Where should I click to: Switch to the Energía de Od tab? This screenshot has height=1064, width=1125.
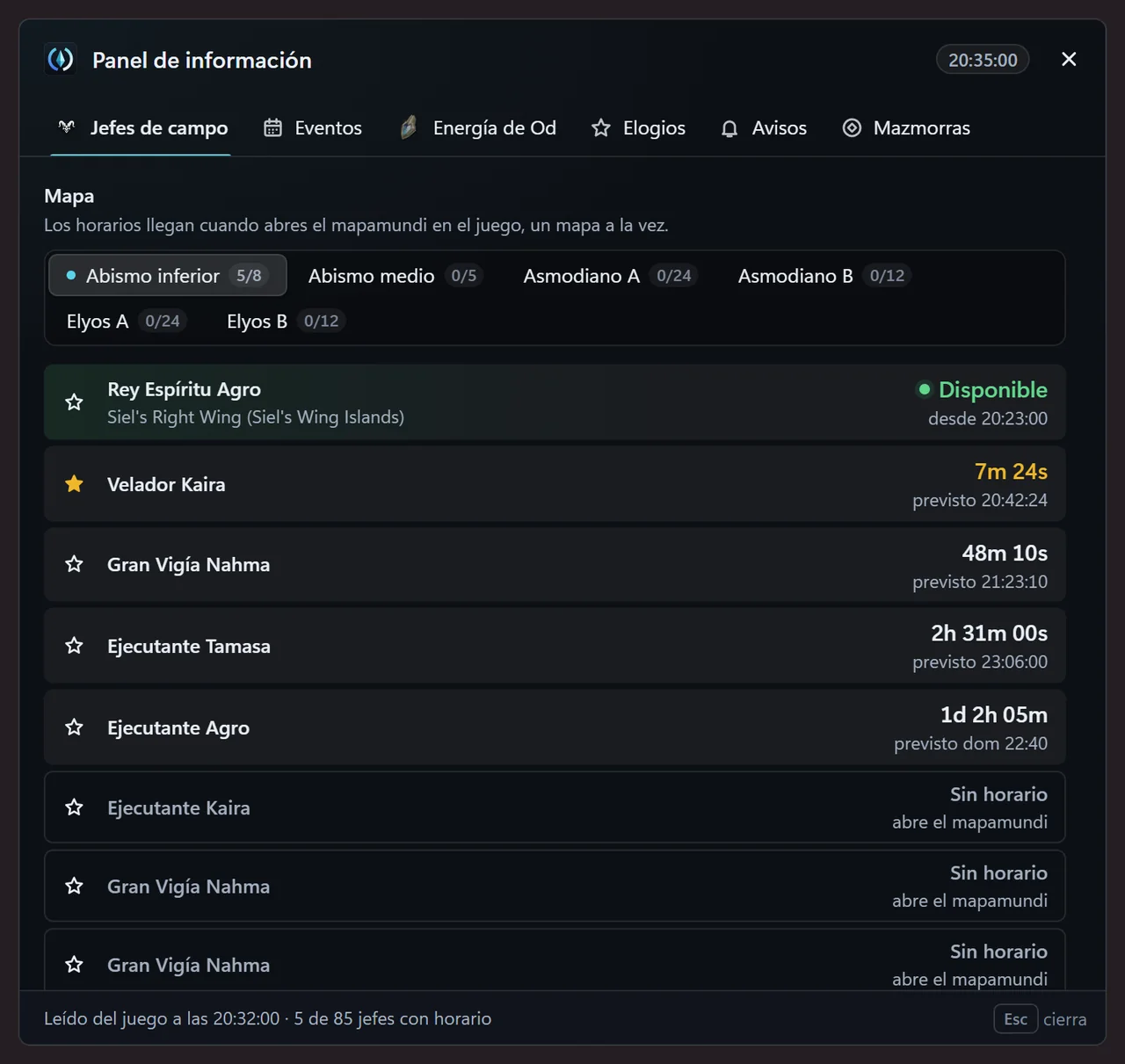click(478, 128)
